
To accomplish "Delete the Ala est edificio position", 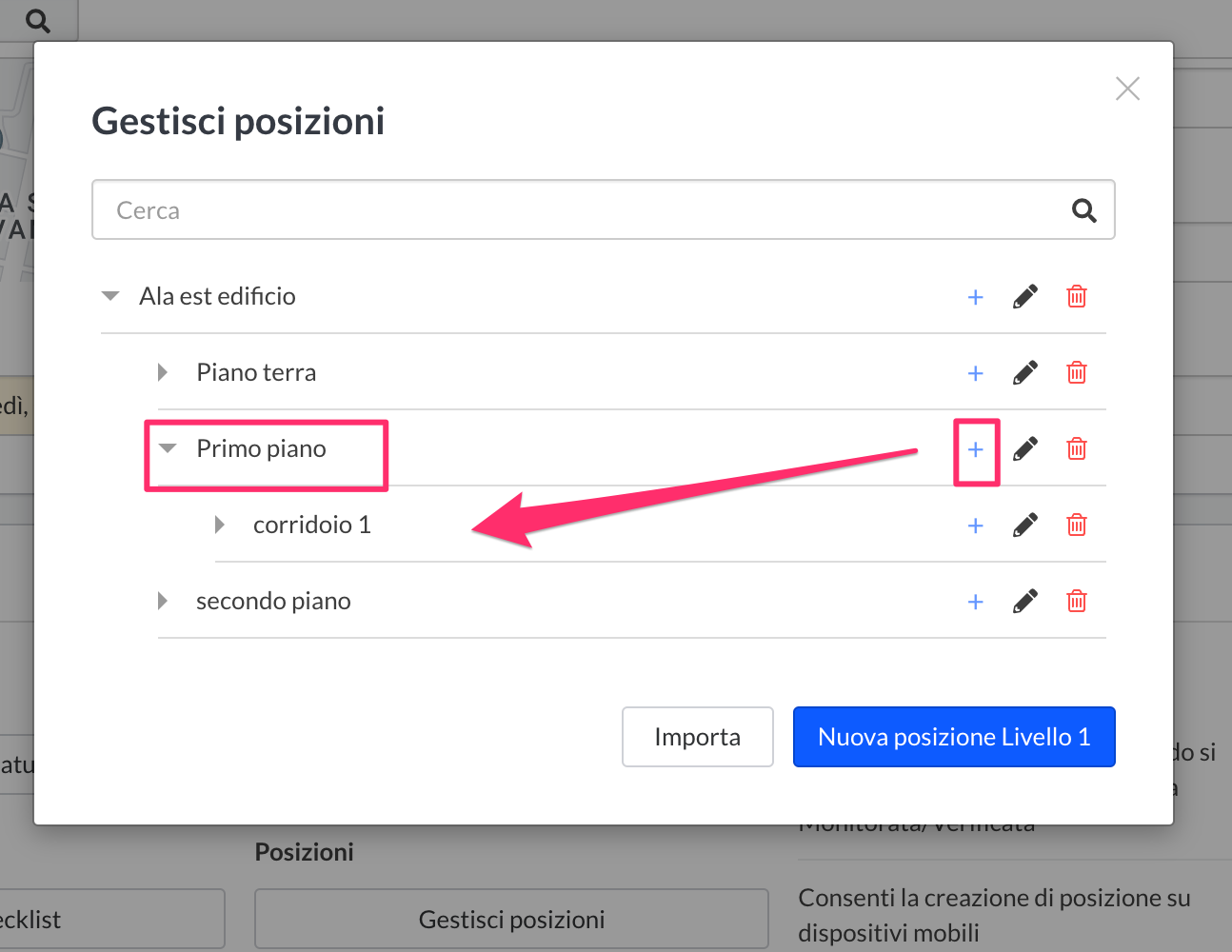I will tap(1077, 297).
